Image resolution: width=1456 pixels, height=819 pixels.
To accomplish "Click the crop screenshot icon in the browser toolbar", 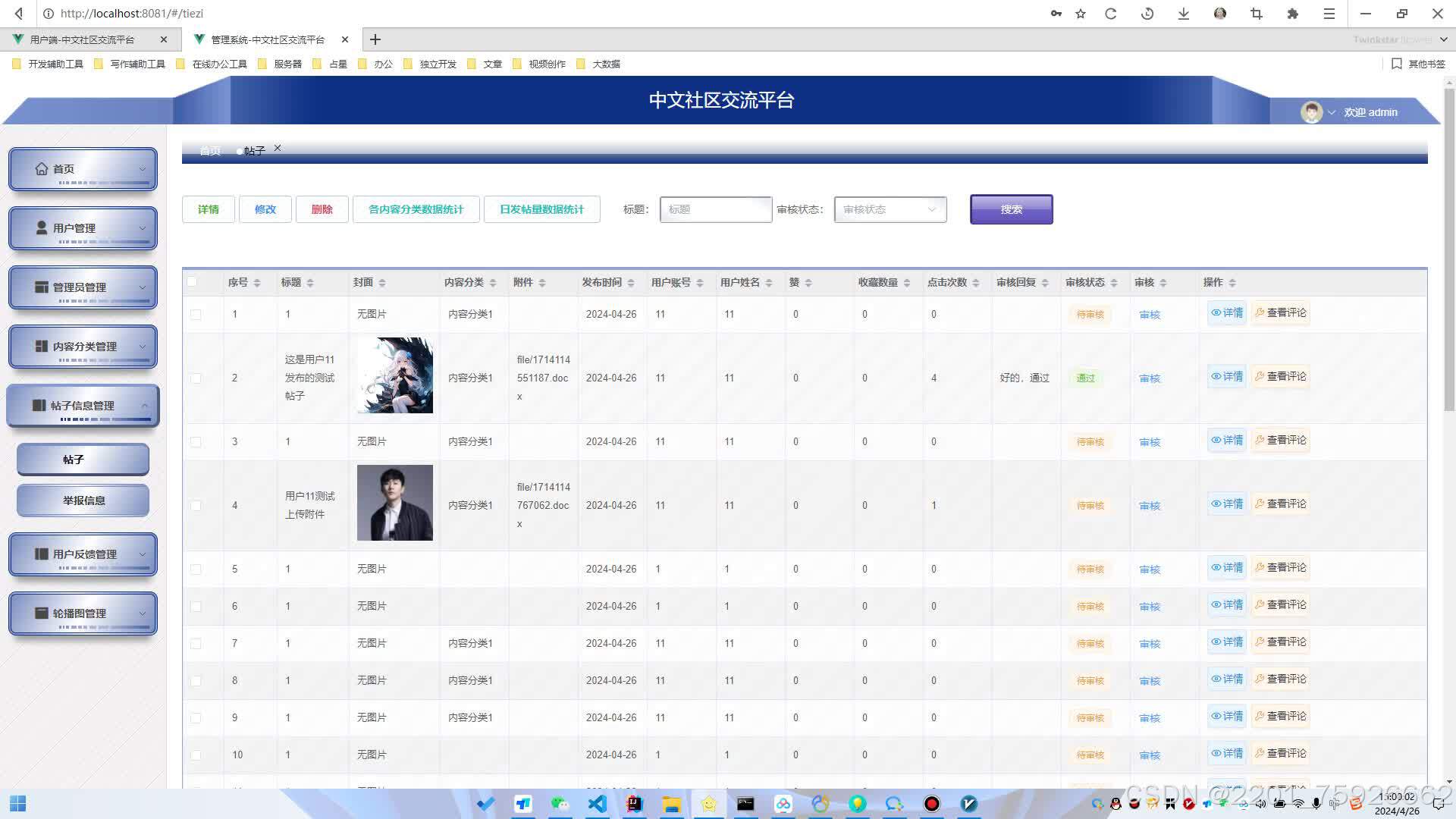I will click(1257, 14).
